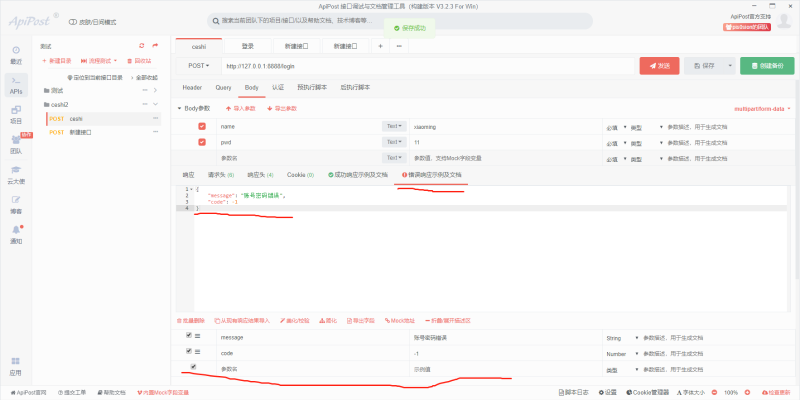Click 简化 simplify icon
Screen dimensions: 800x400
328,321
